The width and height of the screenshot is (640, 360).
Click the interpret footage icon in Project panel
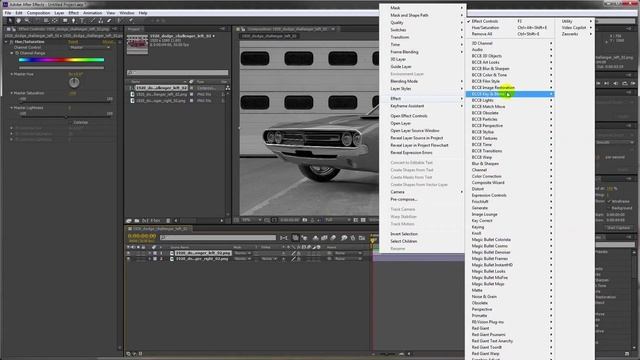(x=129, y=221)
